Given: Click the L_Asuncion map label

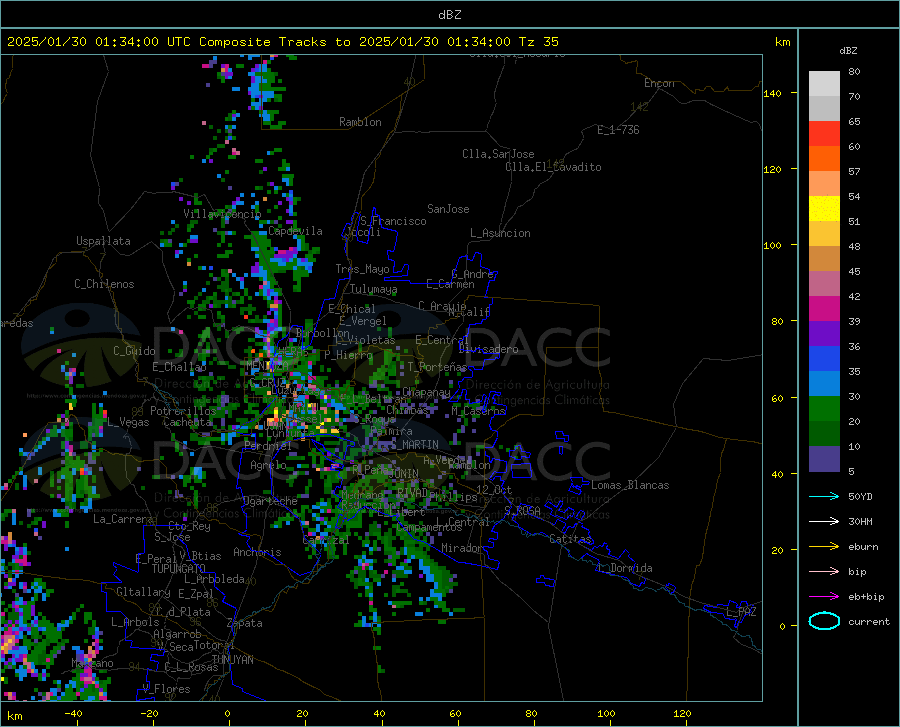Looking at the screenshot, I should pyautogui.click(x=500, y=233).
